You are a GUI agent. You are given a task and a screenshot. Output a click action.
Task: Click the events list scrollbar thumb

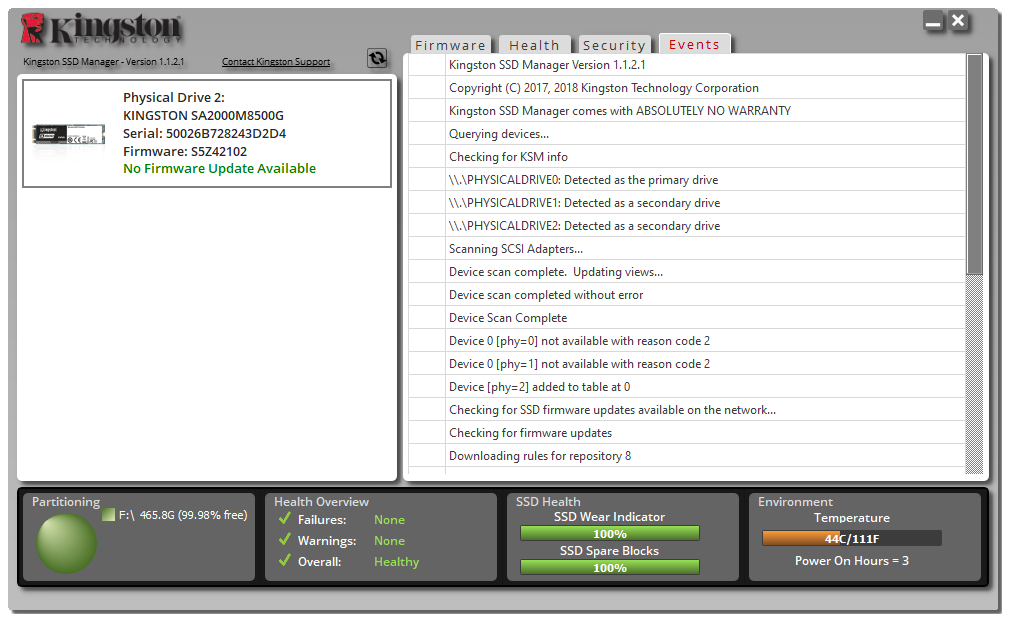[x=974, y=164]
